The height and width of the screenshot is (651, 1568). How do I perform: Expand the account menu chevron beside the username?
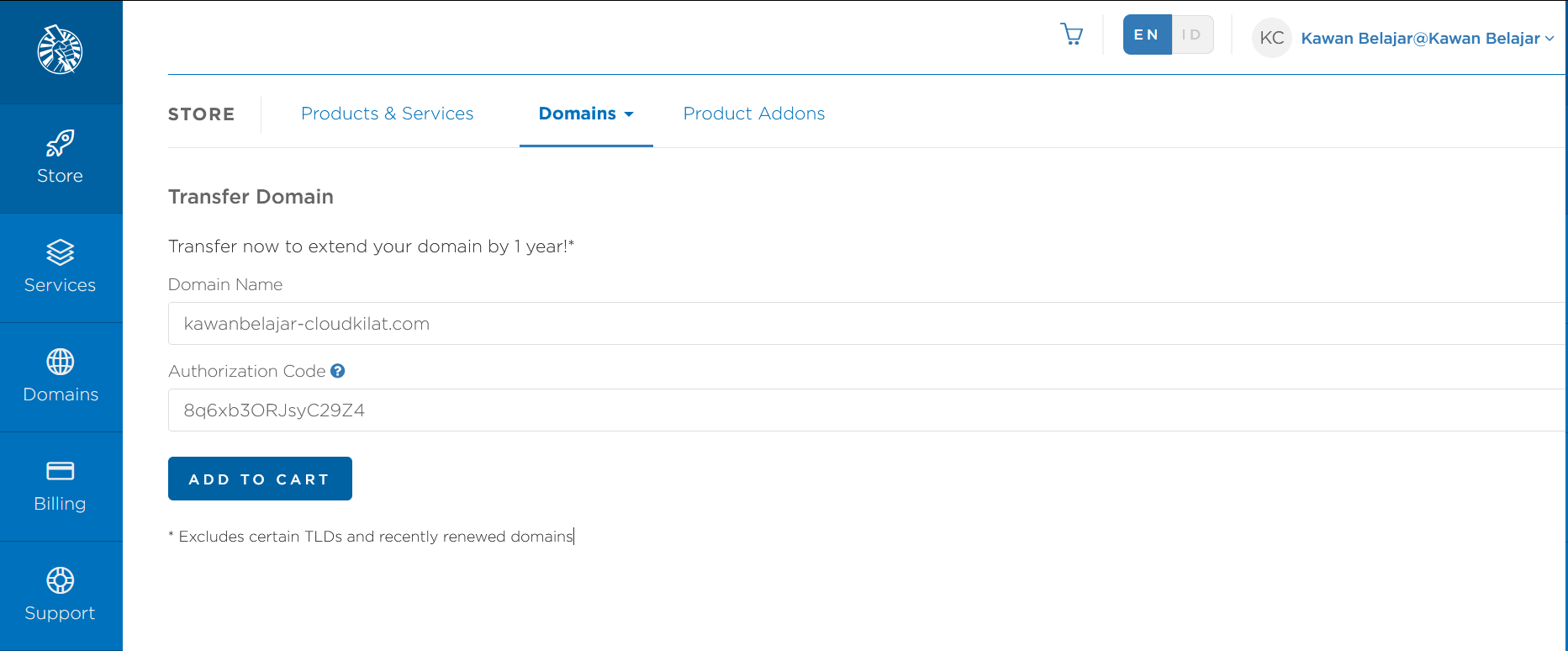[1550, 39]
